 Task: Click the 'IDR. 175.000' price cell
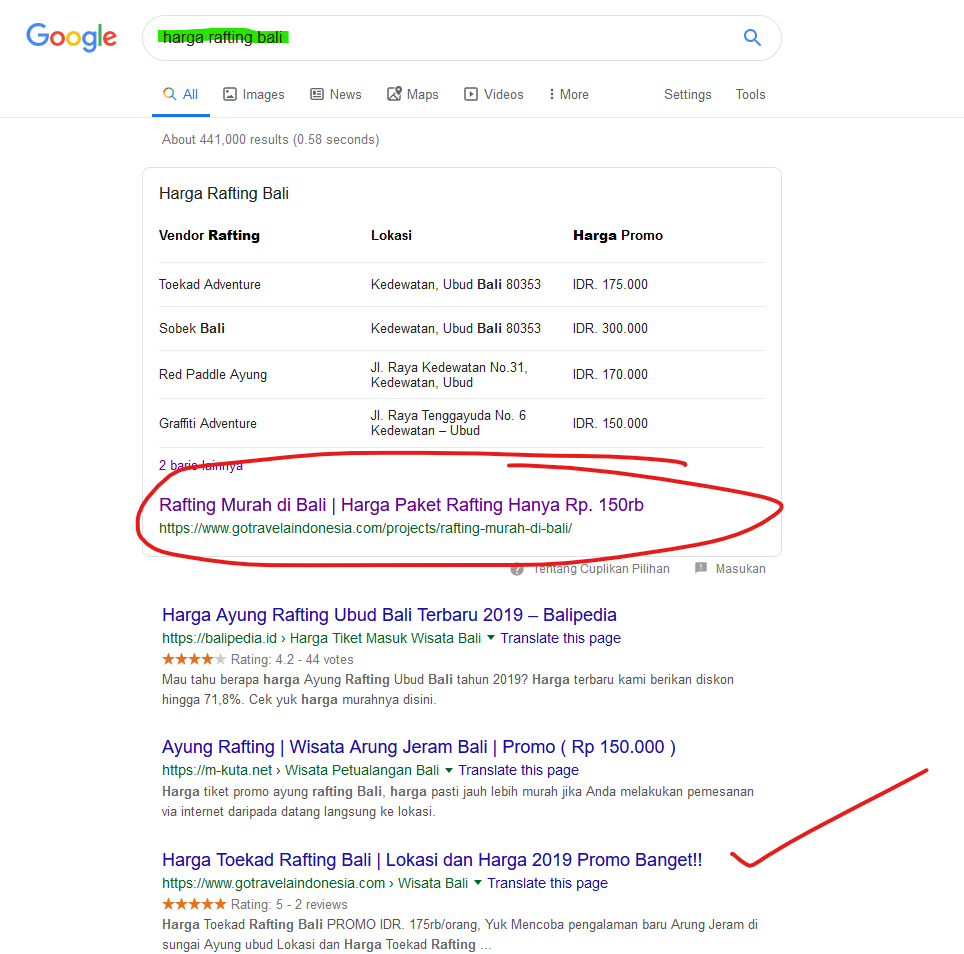(610, 285)
